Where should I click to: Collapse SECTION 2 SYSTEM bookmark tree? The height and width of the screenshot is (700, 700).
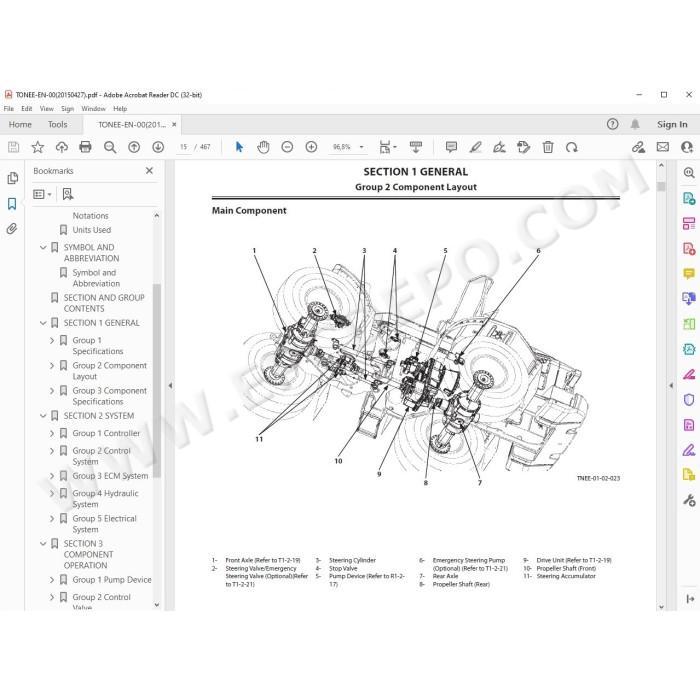[43, 416]
